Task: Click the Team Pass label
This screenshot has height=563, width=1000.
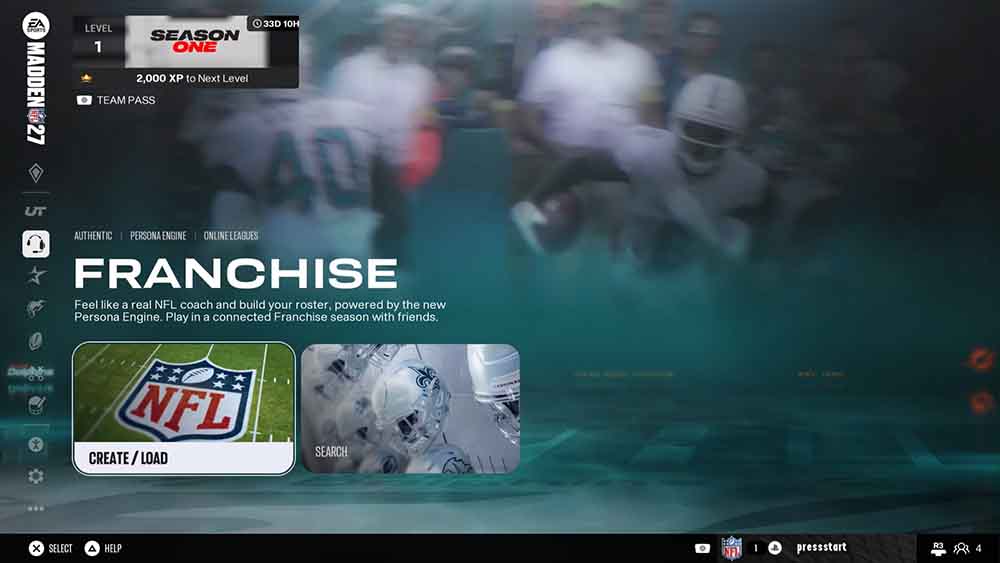Action: 126,100
